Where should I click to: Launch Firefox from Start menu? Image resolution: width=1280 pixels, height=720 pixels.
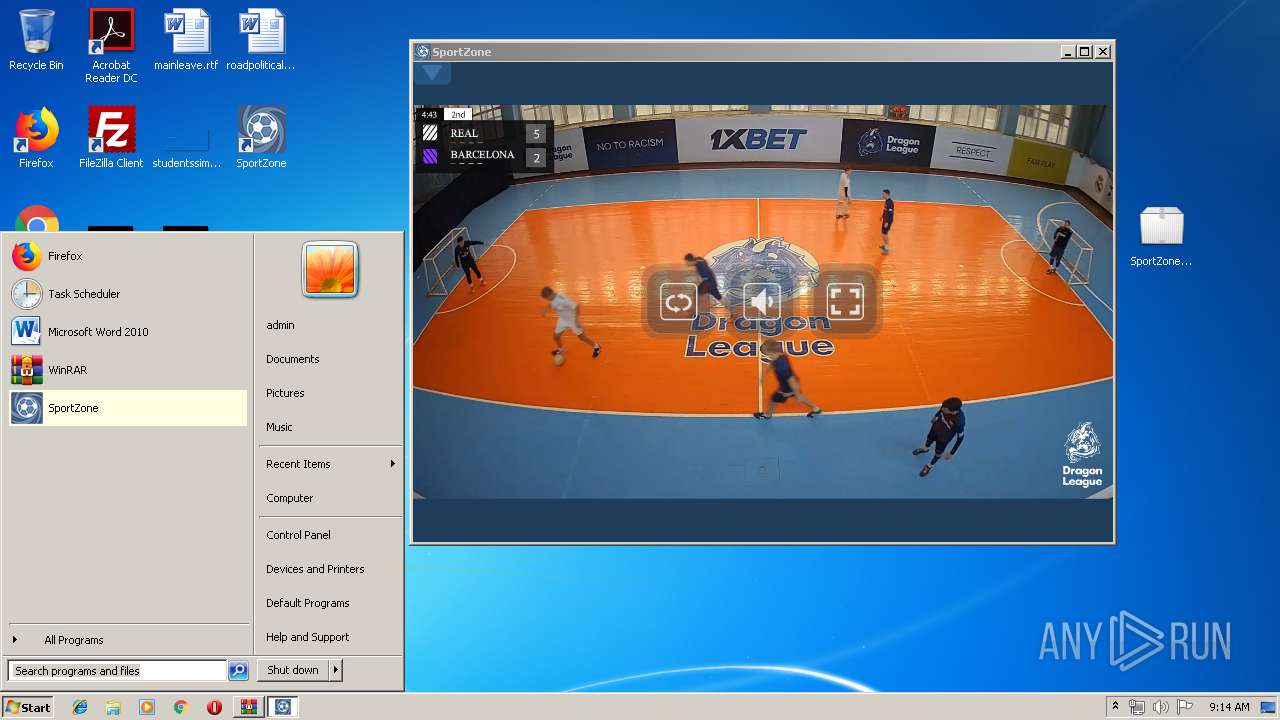click(x=128, y=256)
